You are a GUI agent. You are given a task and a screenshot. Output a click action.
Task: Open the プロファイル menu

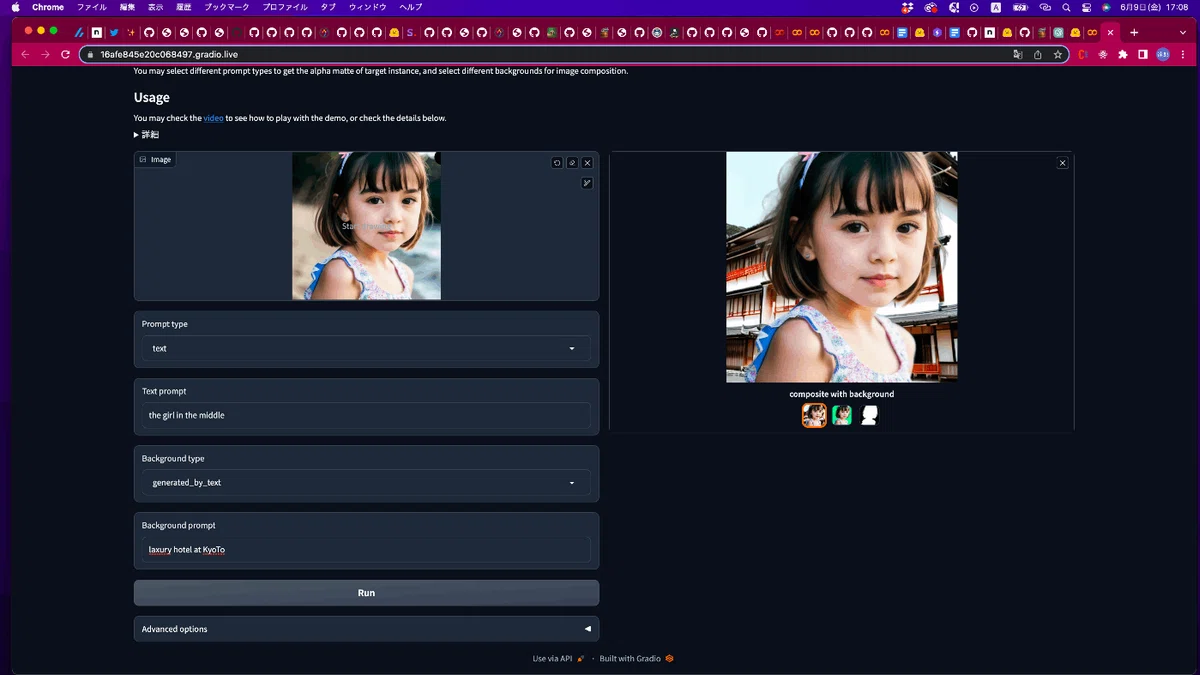pos(285,7)
